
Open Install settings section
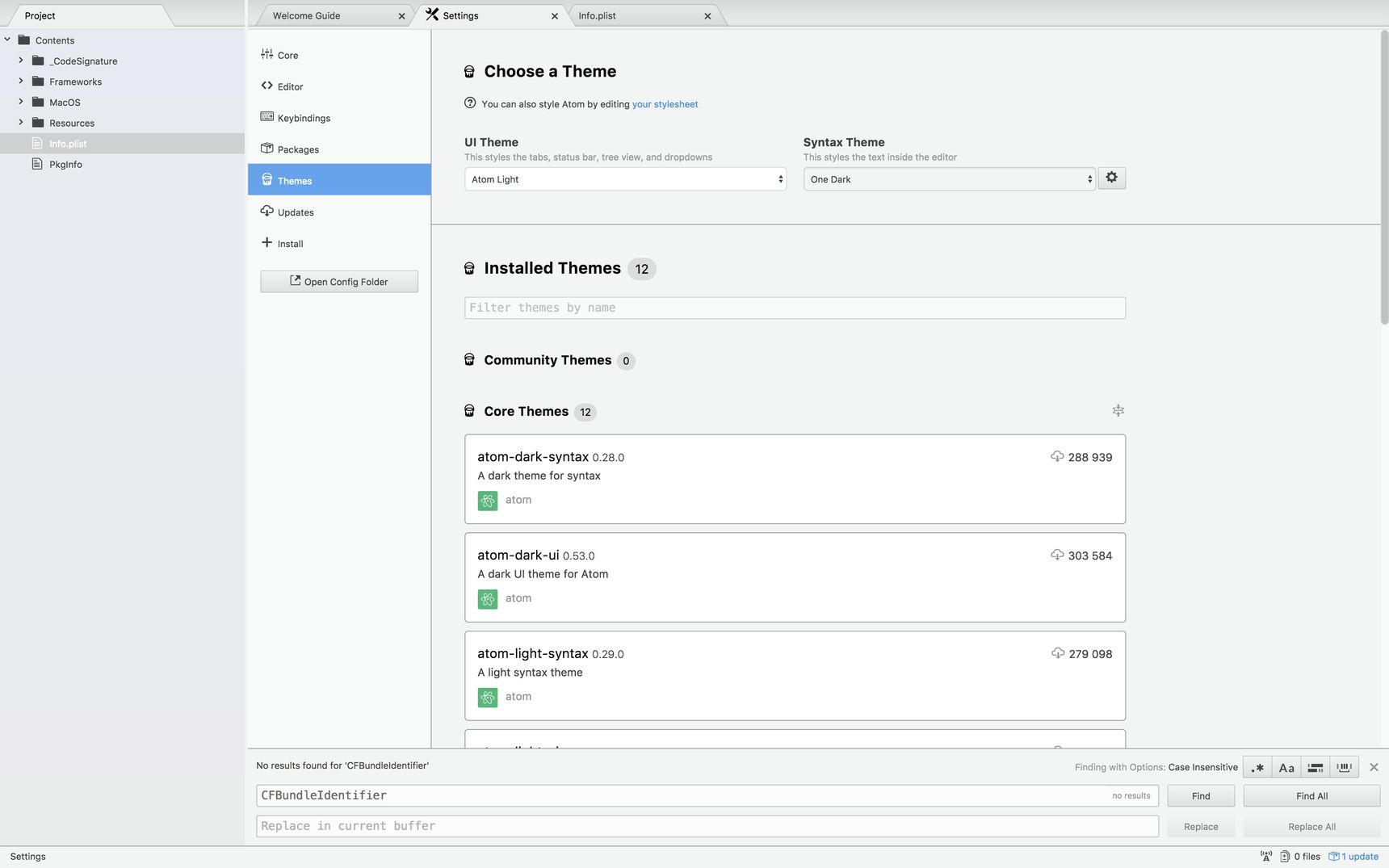(x=339, y=243)
